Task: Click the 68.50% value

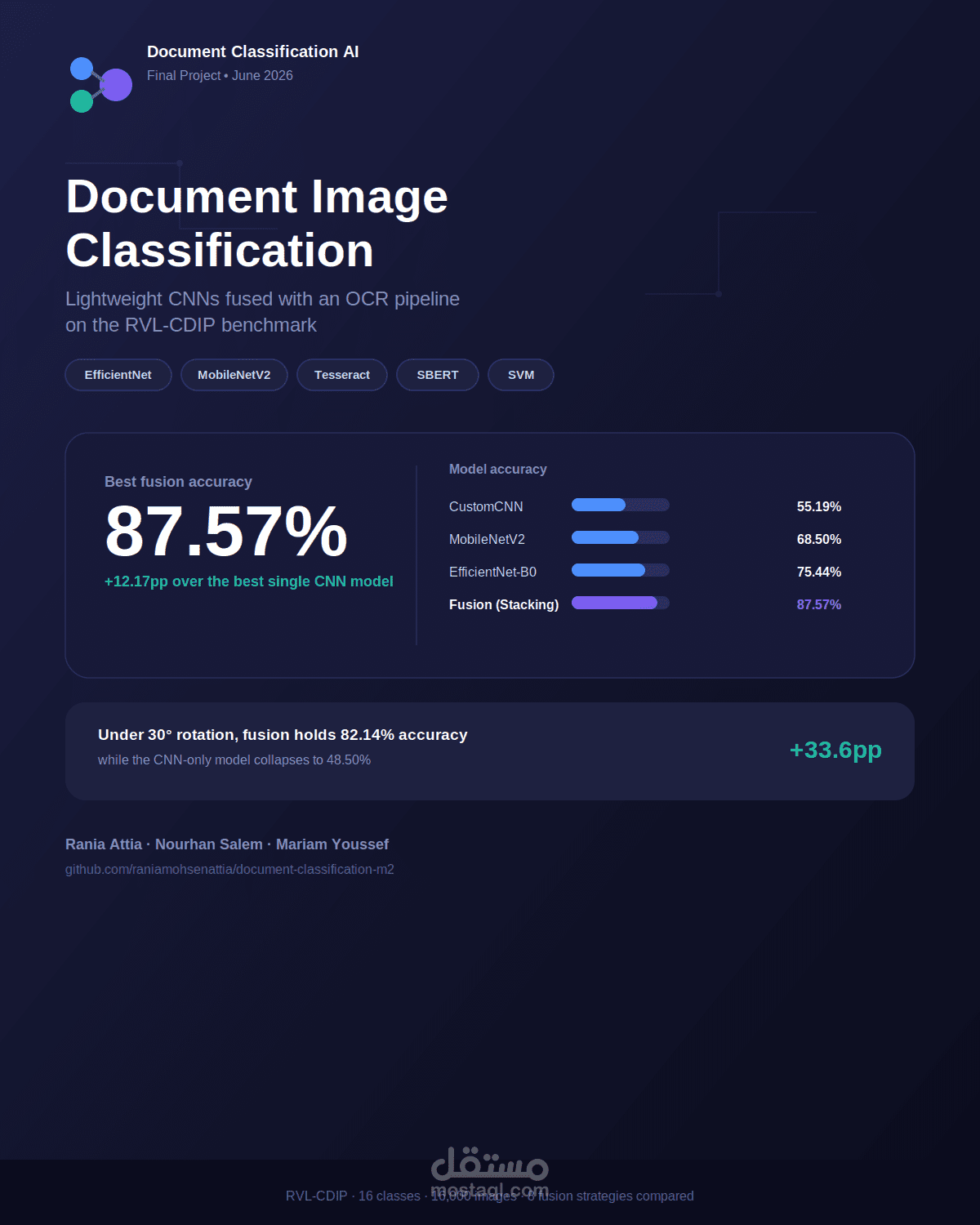Action: (819, 539)
